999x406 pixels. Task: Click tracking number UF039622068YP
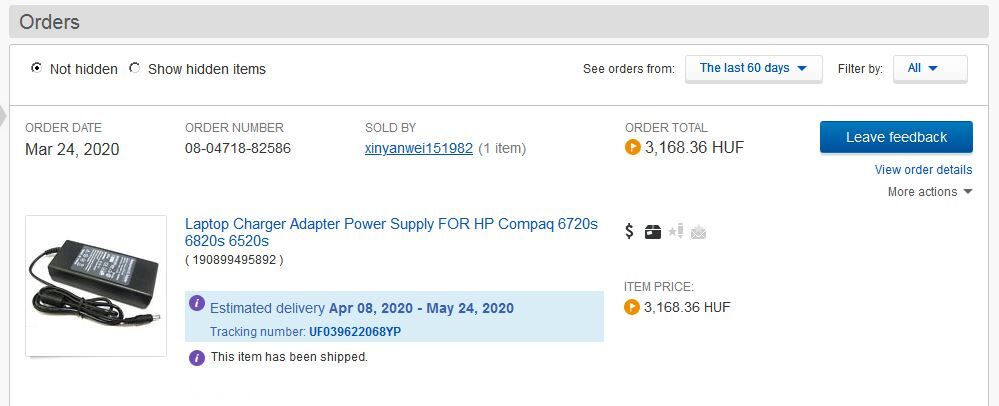[355, 332]
